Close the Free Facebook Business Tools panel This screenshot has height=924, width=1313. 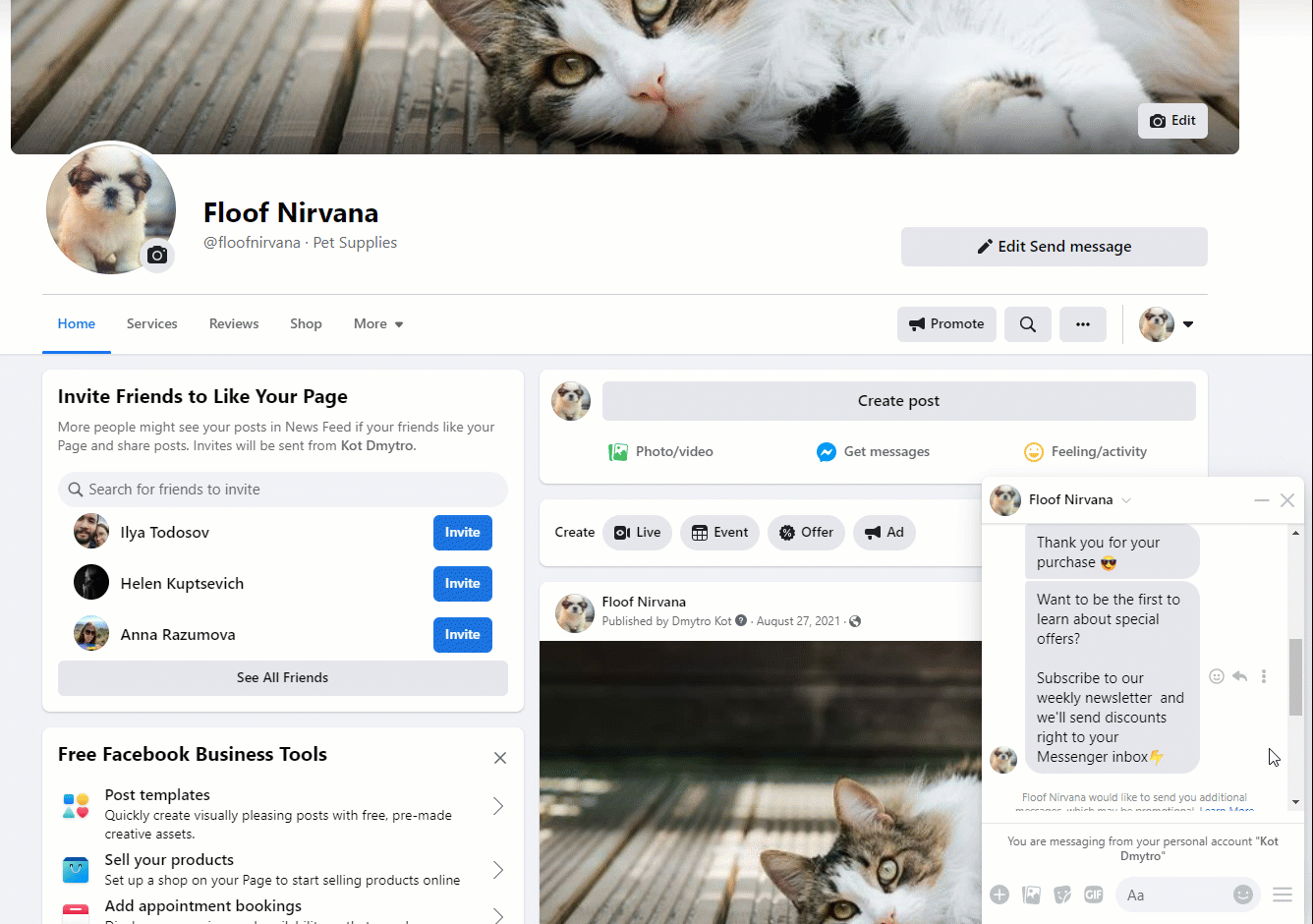[x=500, y=758]
